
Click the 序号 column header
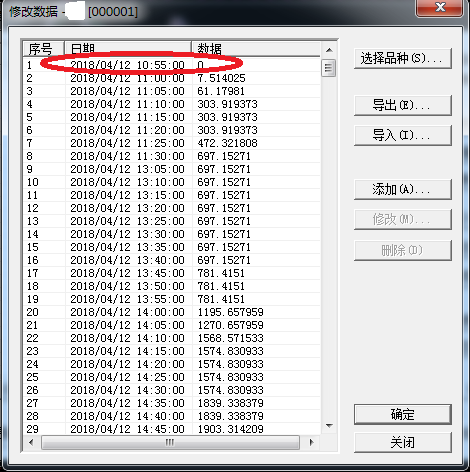[43, 49]
